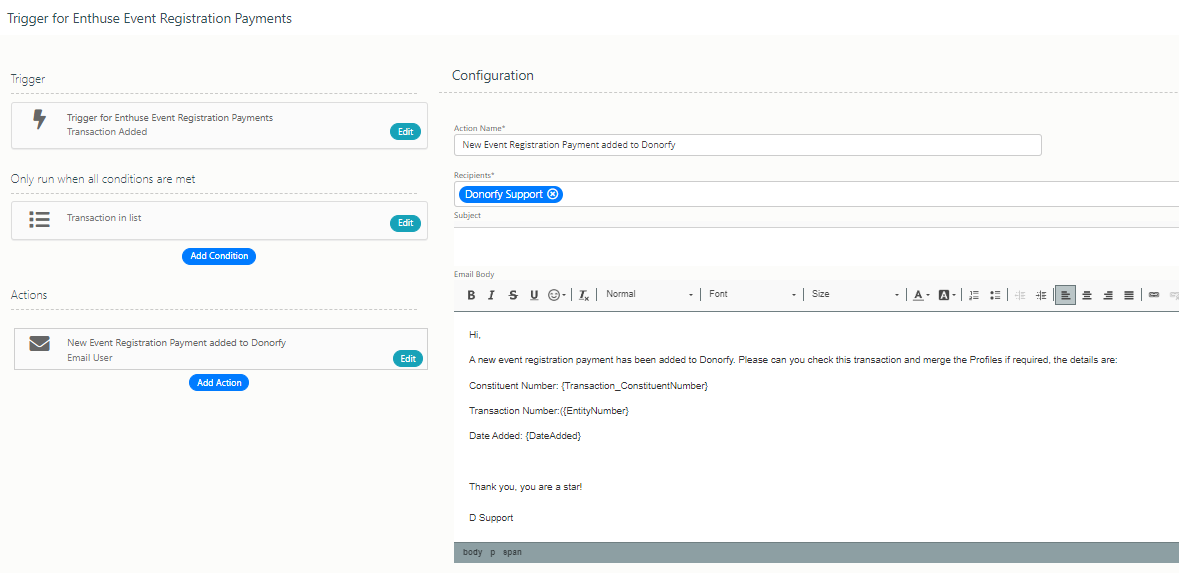The width and height of the screenshot is (1179, 573).
Task: Toggle bold formatting in email body
Action: point(471,295)
